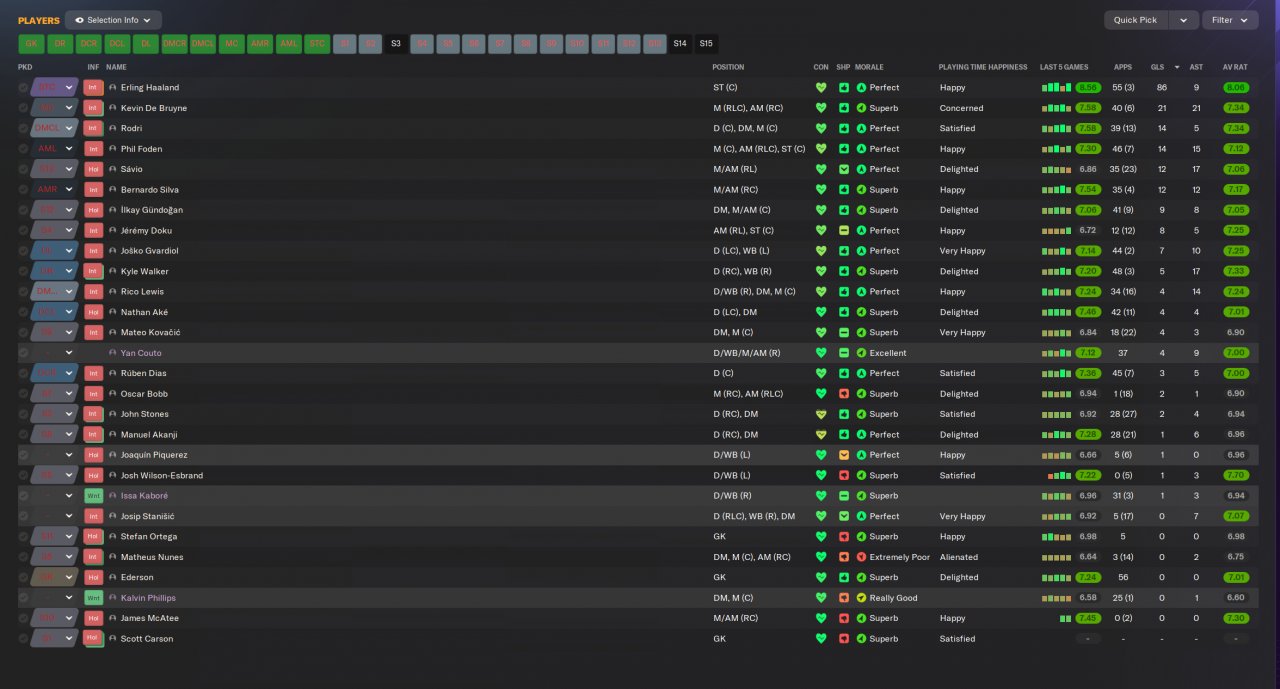Select the S14 substitute slot

coord(680,44)
